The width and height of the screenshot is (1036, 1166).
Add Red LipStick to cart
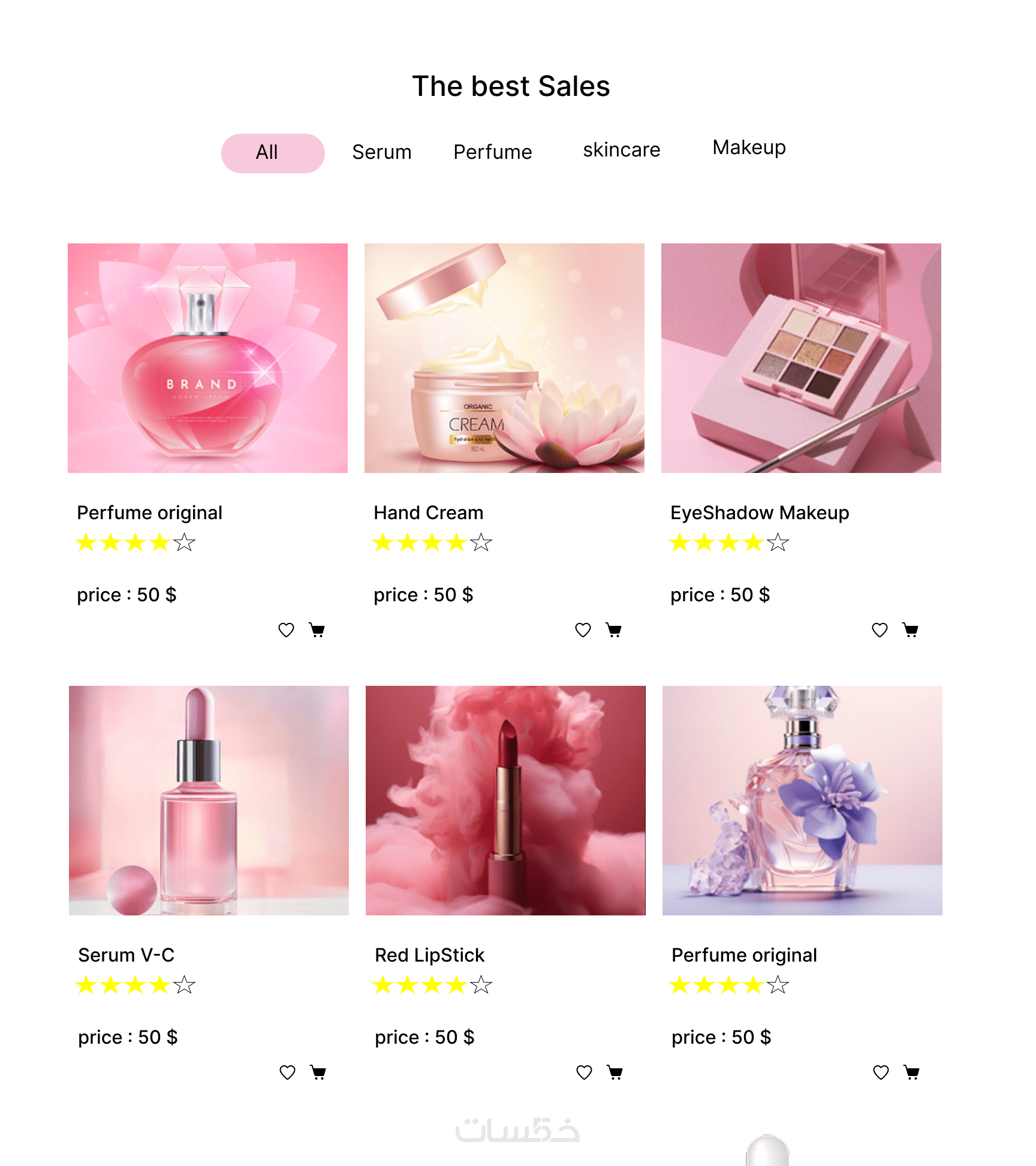(615, 1072)
